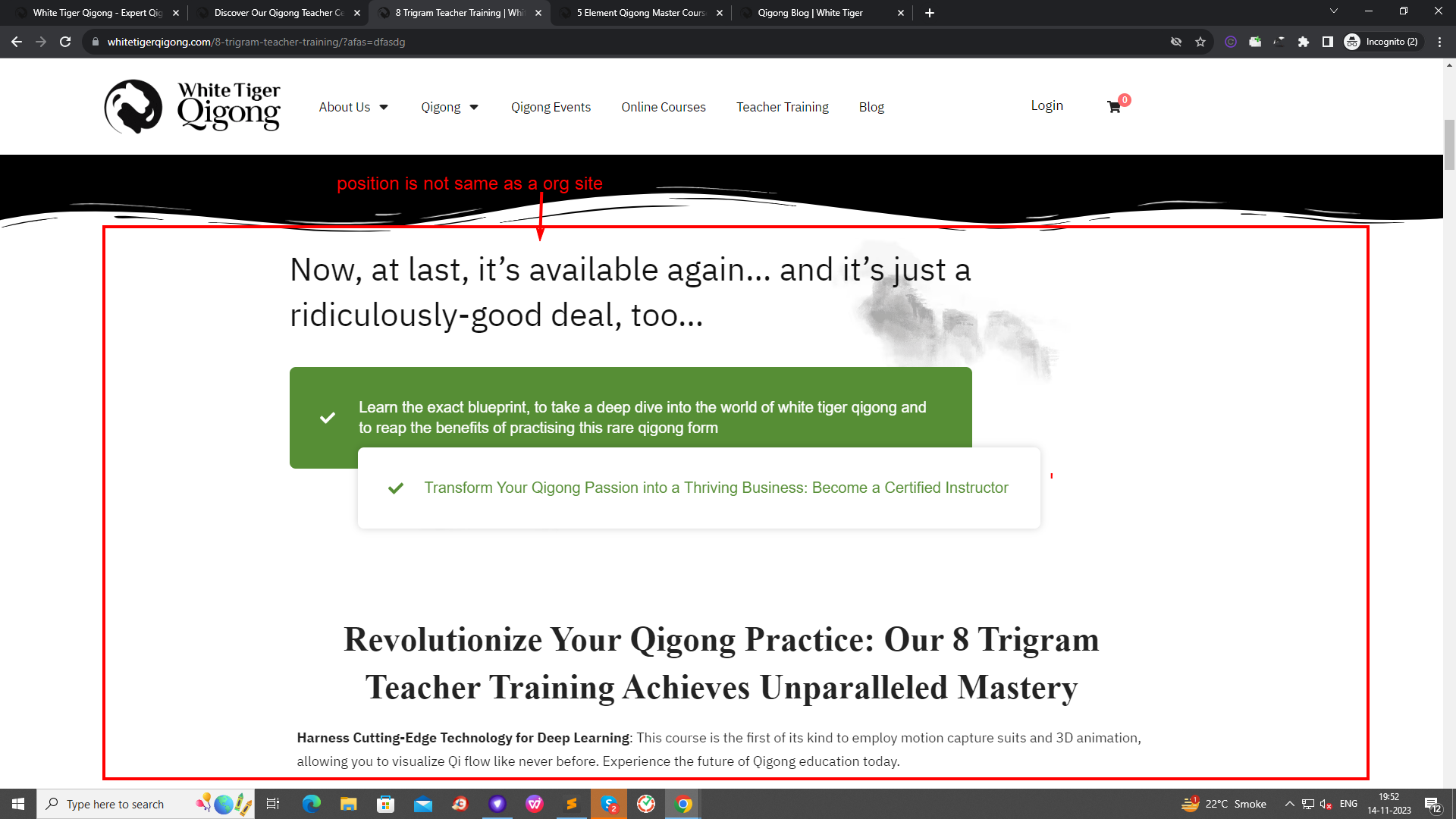Open Online Courses link
The image size is (1456, 819).
tap(663, 107)
